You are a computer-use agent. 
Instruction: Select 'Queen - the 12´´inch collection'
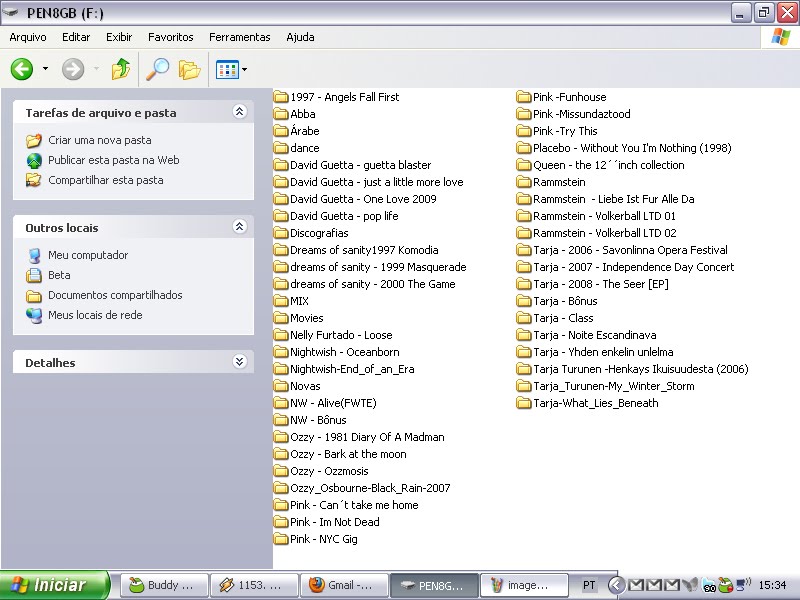[609, 165]
